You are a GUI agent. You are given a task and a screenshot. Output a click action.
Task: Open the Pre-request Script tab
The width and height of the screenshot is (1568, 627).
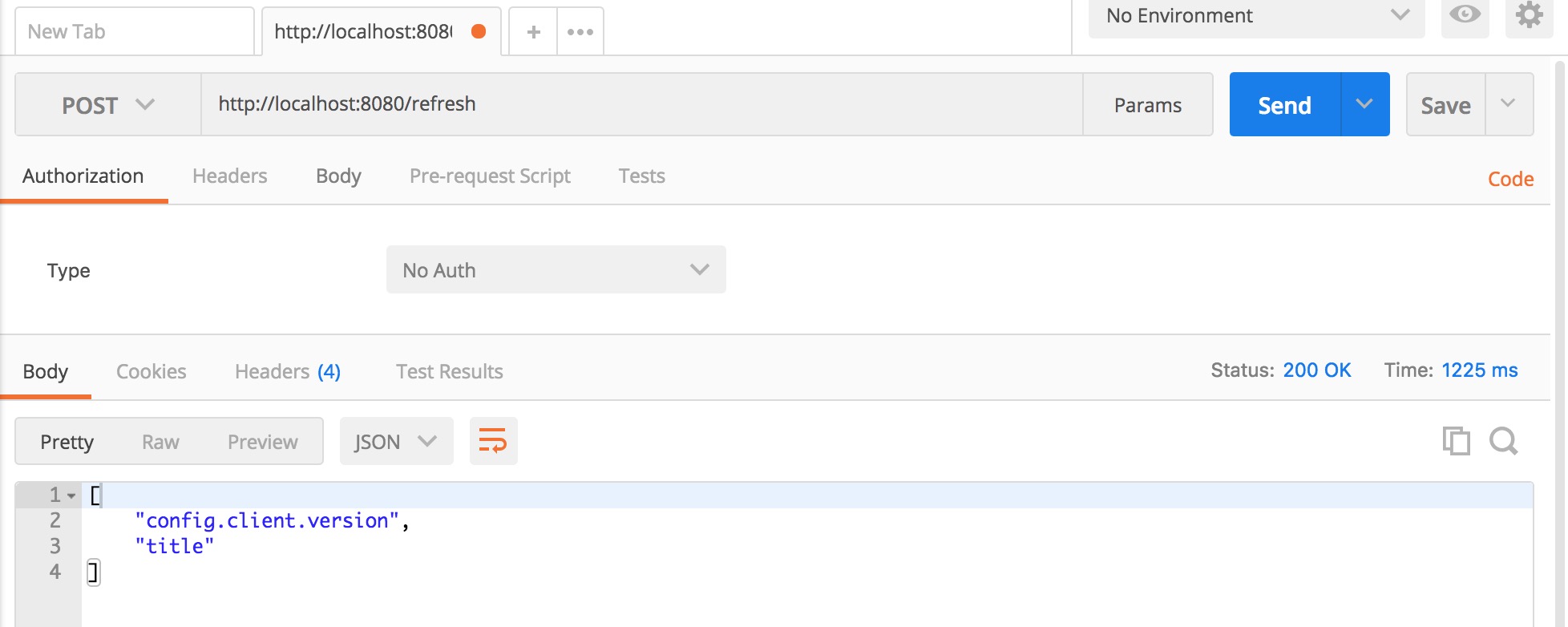[490, 176]
